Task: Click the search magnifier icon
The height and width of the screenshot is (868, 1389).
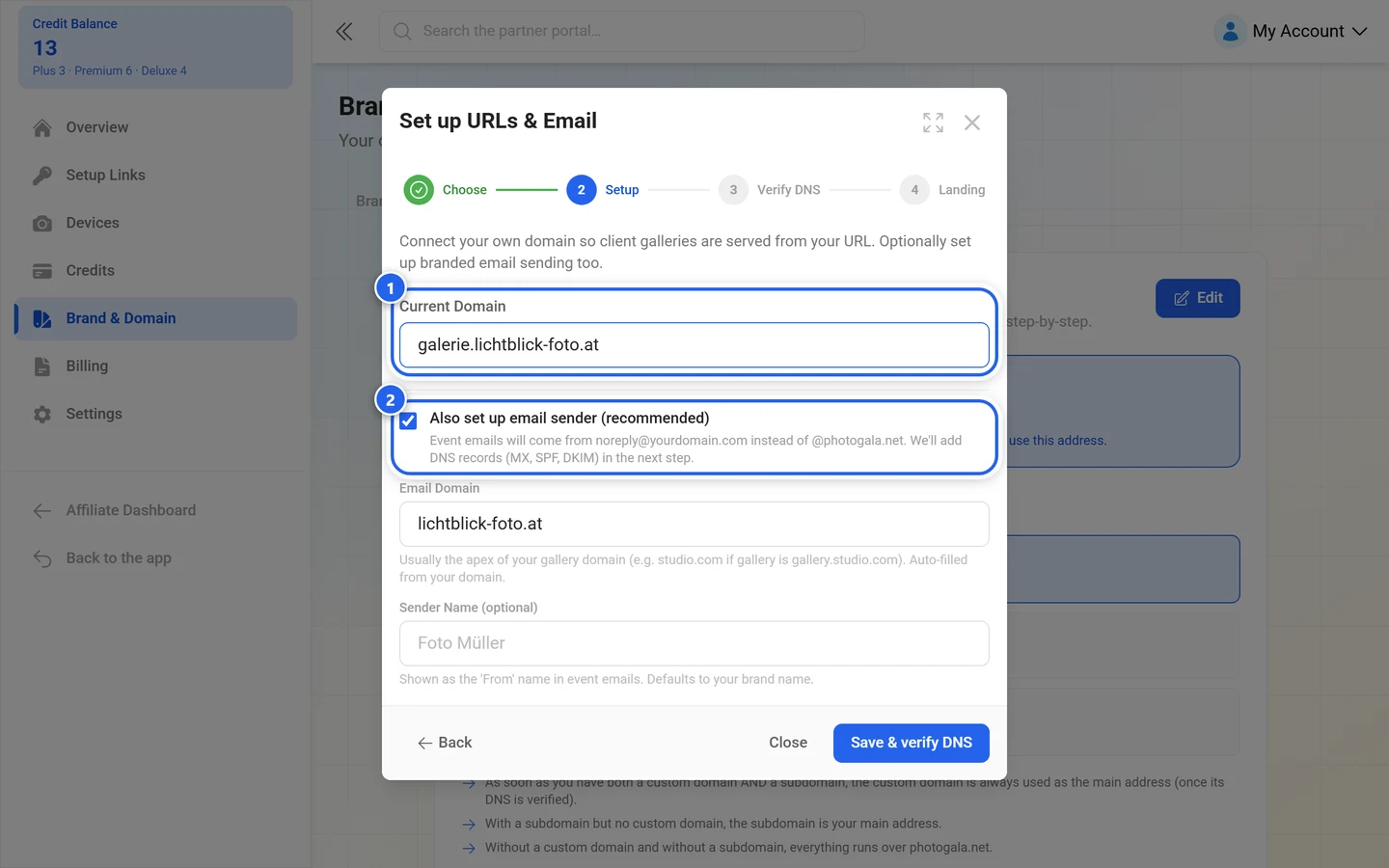Action: click(x=402, y=32)
